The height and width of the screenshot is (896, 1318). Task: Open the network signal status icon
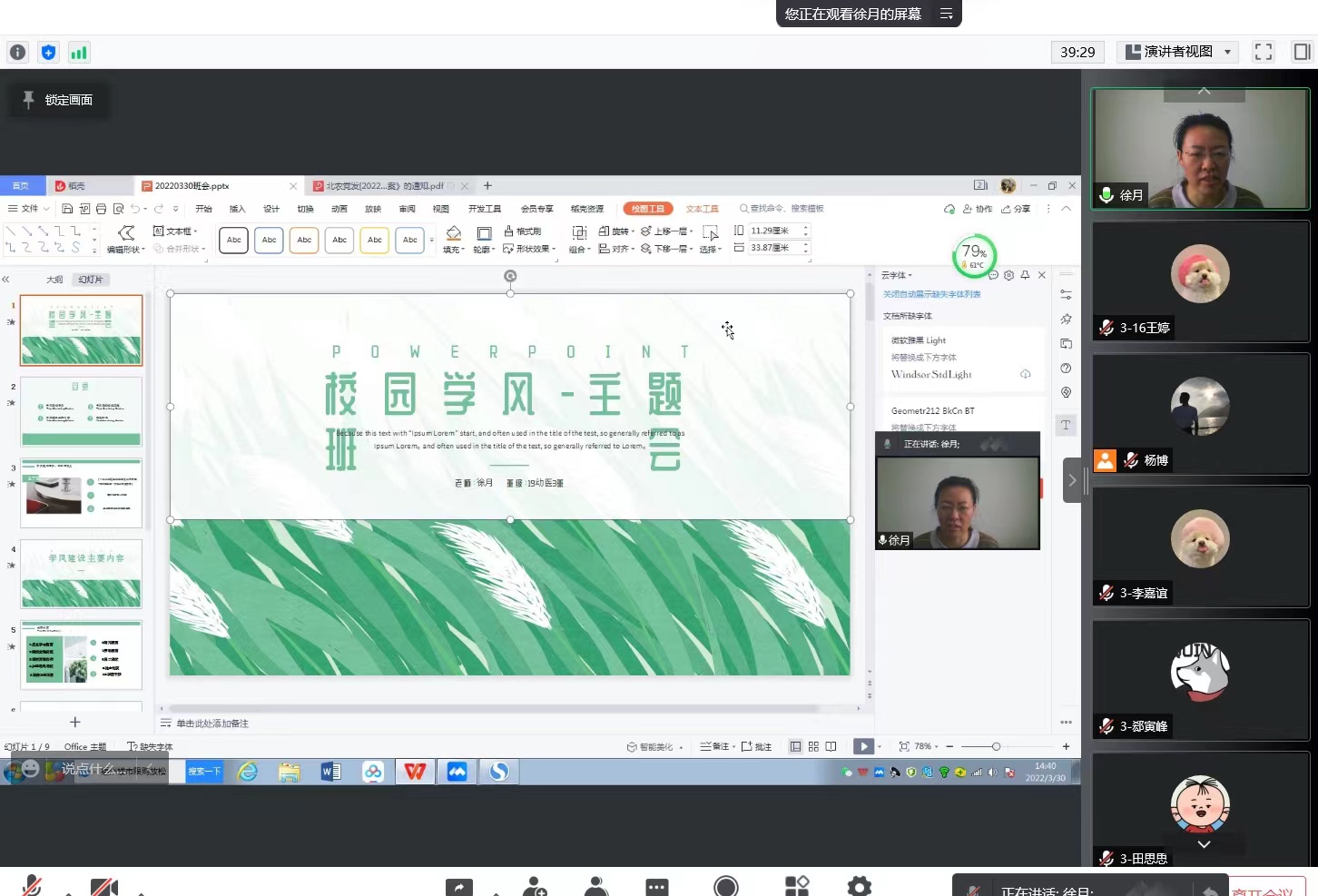click(x=79, y=53)
